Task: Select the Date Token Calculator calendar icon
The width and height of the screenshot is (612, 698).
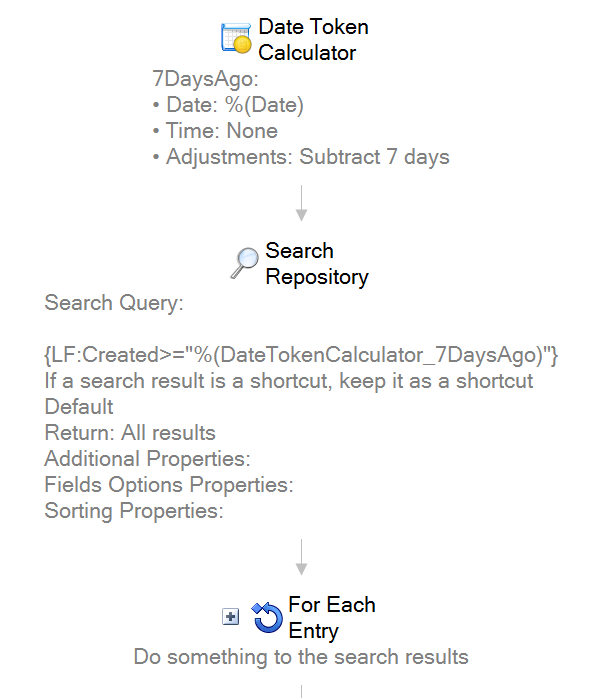Action: [x=236, y=38]
